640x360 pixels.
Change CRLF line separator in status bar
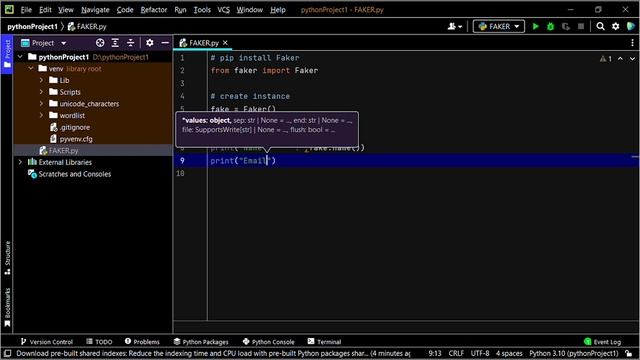[x=456, y=353]
